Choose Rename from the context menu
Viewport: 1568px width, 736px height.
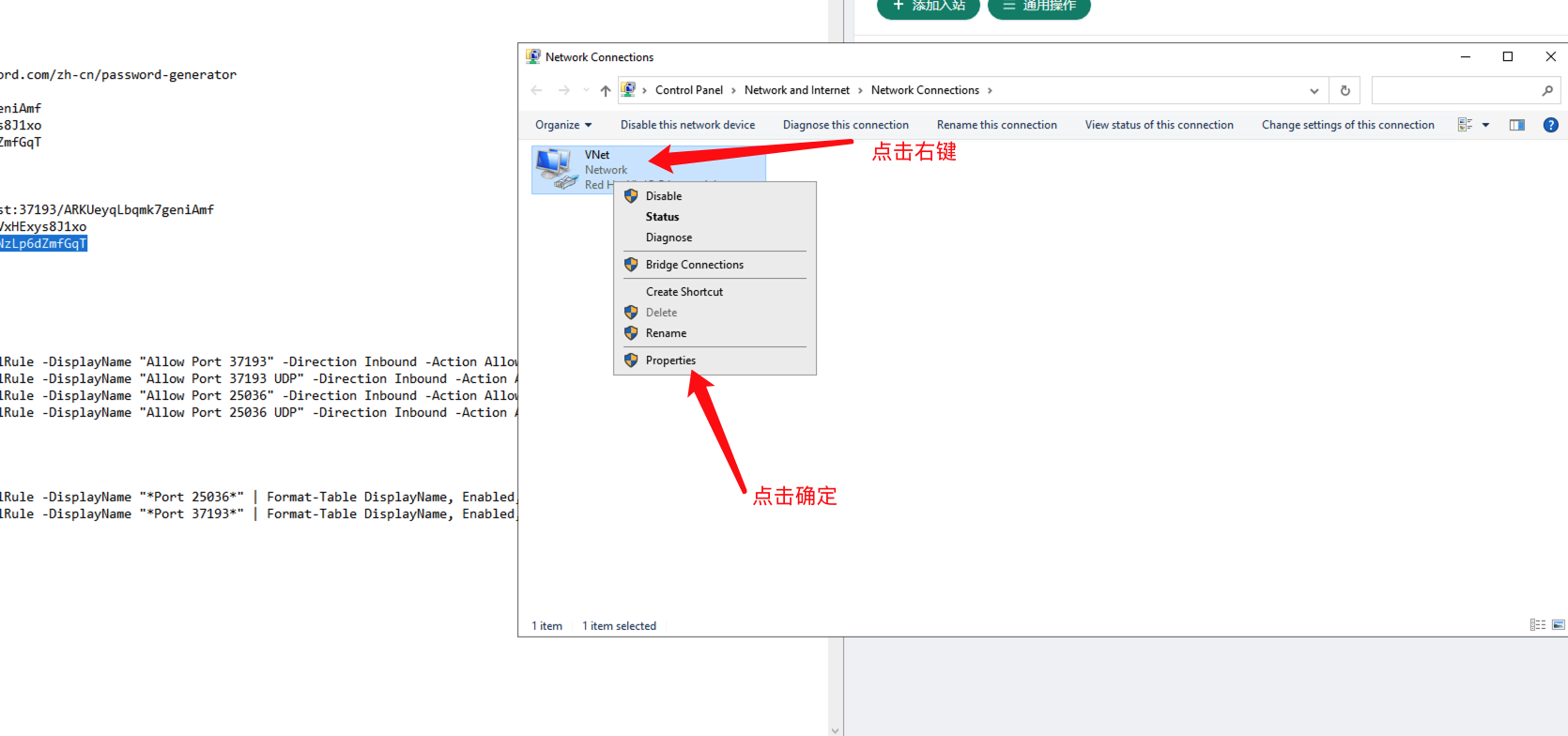point(666,333)
